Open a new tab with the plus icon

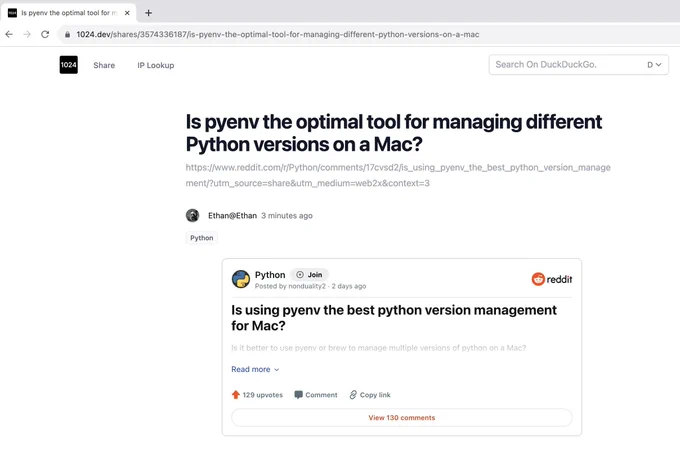[148, 13]
